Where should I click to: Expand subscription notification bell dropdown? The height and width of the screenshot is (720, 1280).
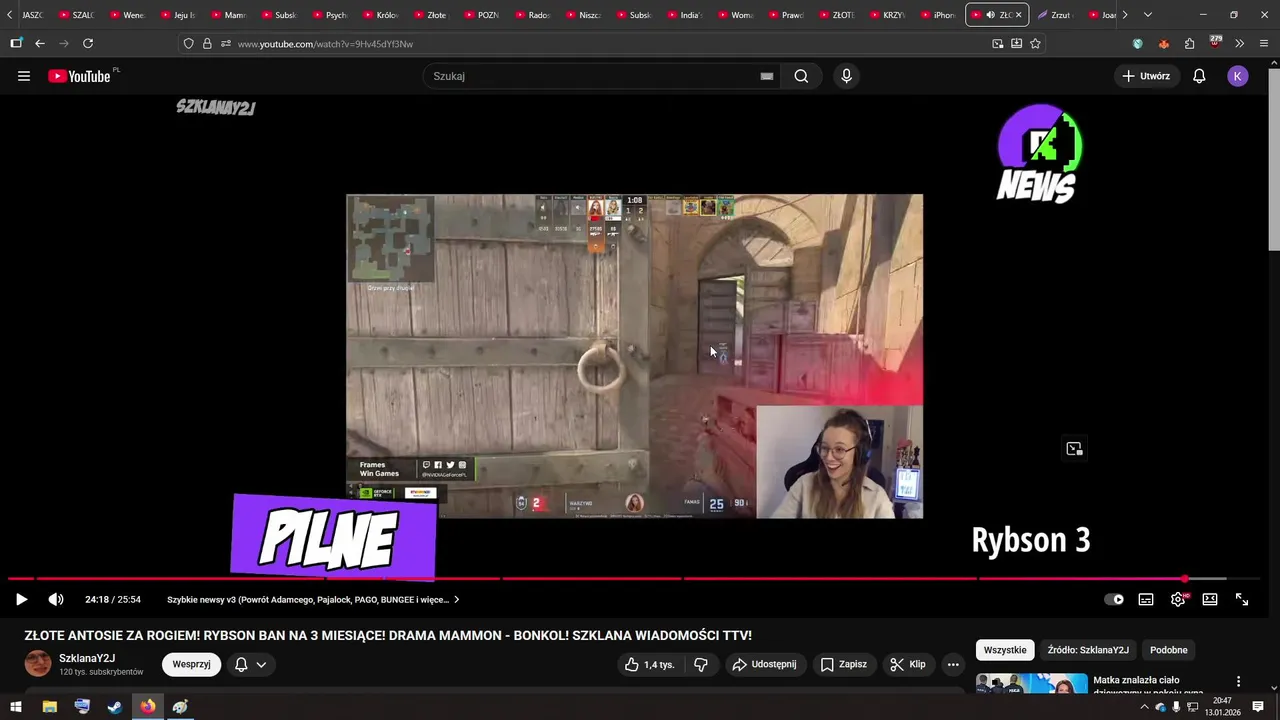[x=251, y=664]
